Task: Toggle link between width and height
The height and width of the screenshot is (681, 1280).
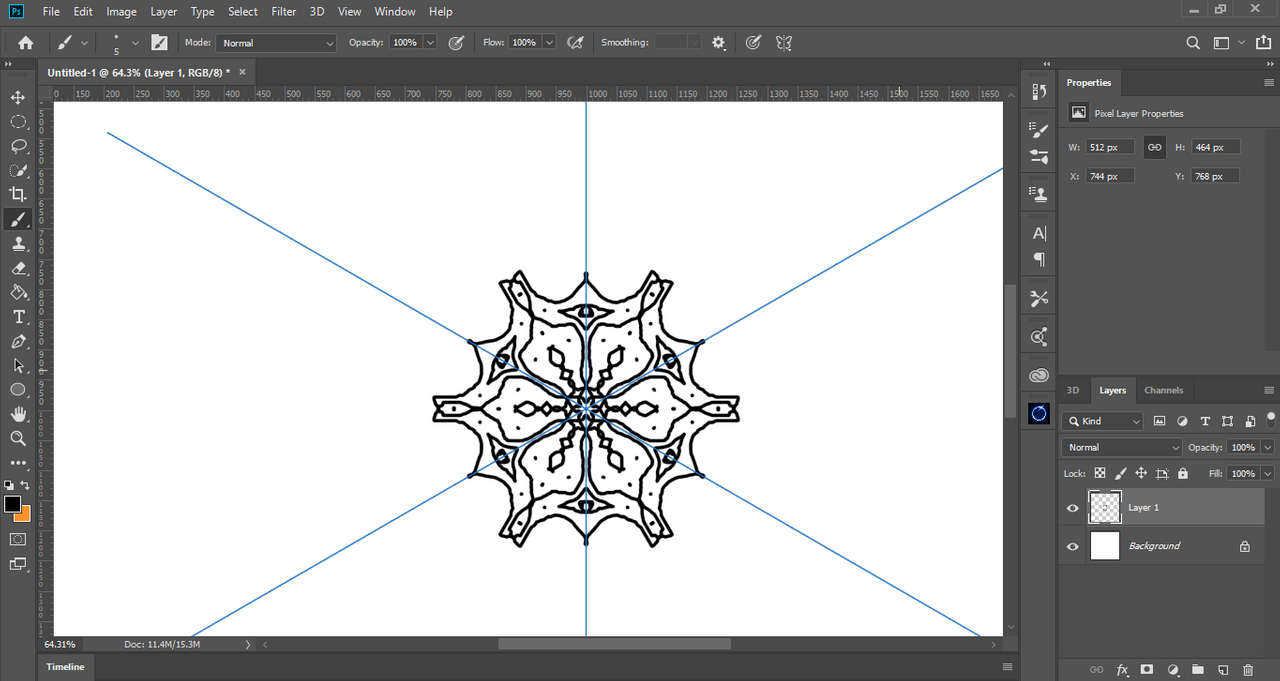Action: (x=1154, y=147)
